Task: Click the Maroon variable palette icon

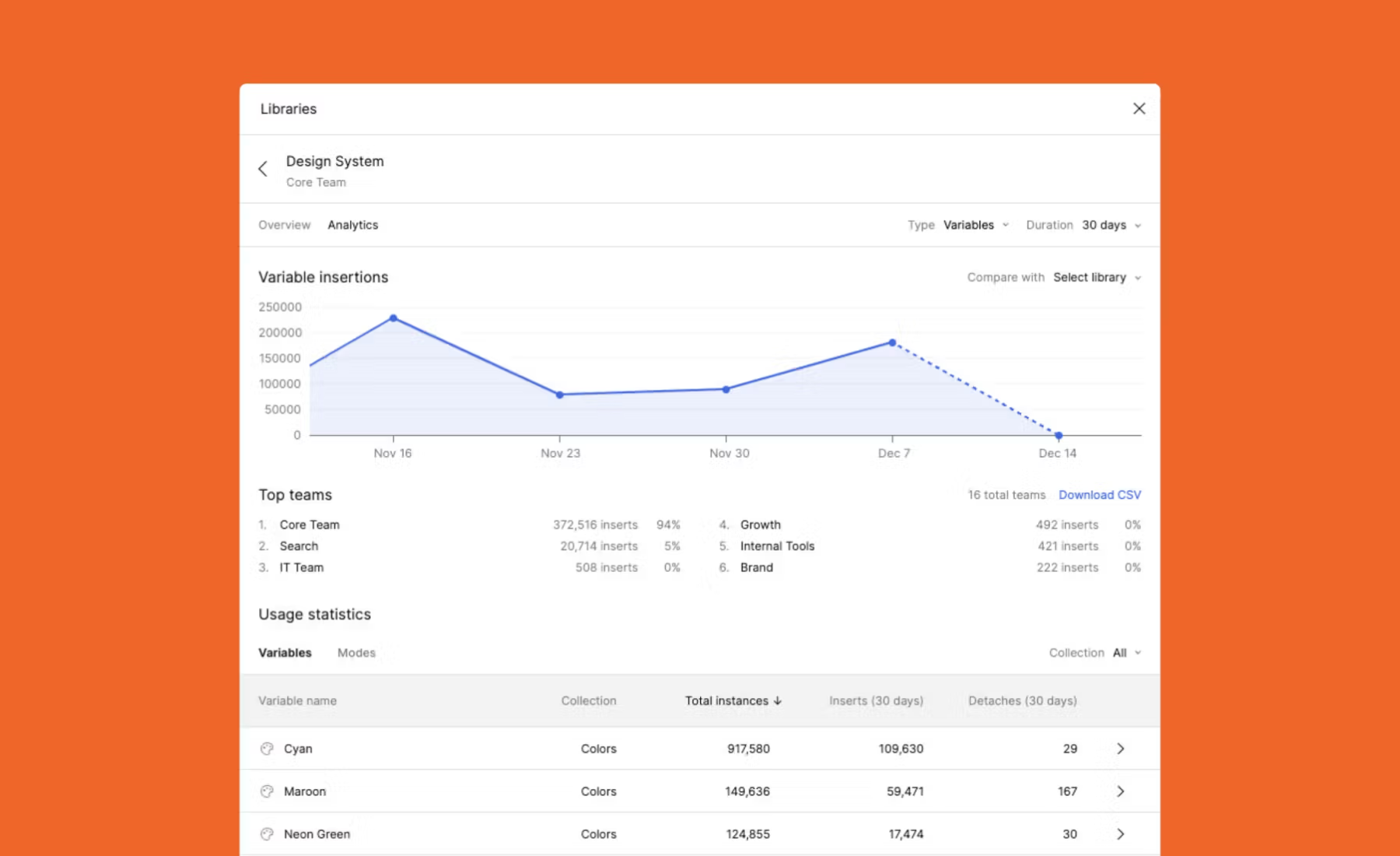Action: click(267, 791)
